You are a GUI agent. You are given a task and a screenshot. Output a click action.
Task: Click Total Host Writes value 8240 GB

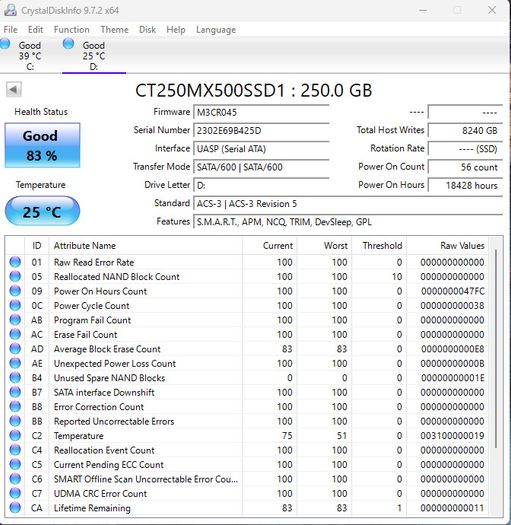point(465,130)
